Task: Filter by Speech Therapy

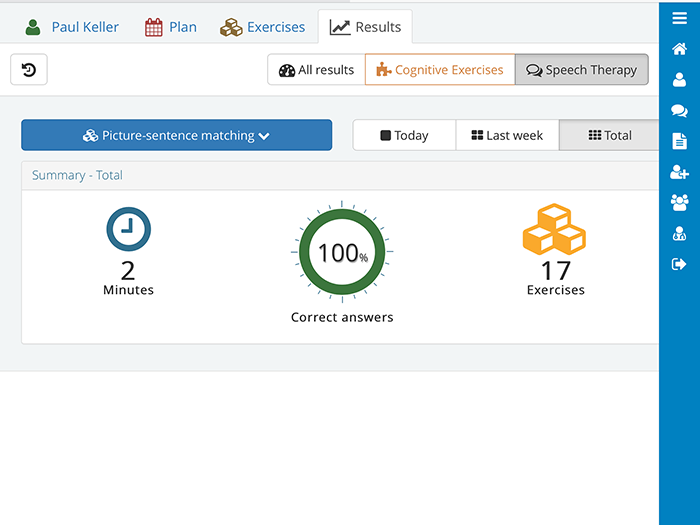Action: point(582,70)
